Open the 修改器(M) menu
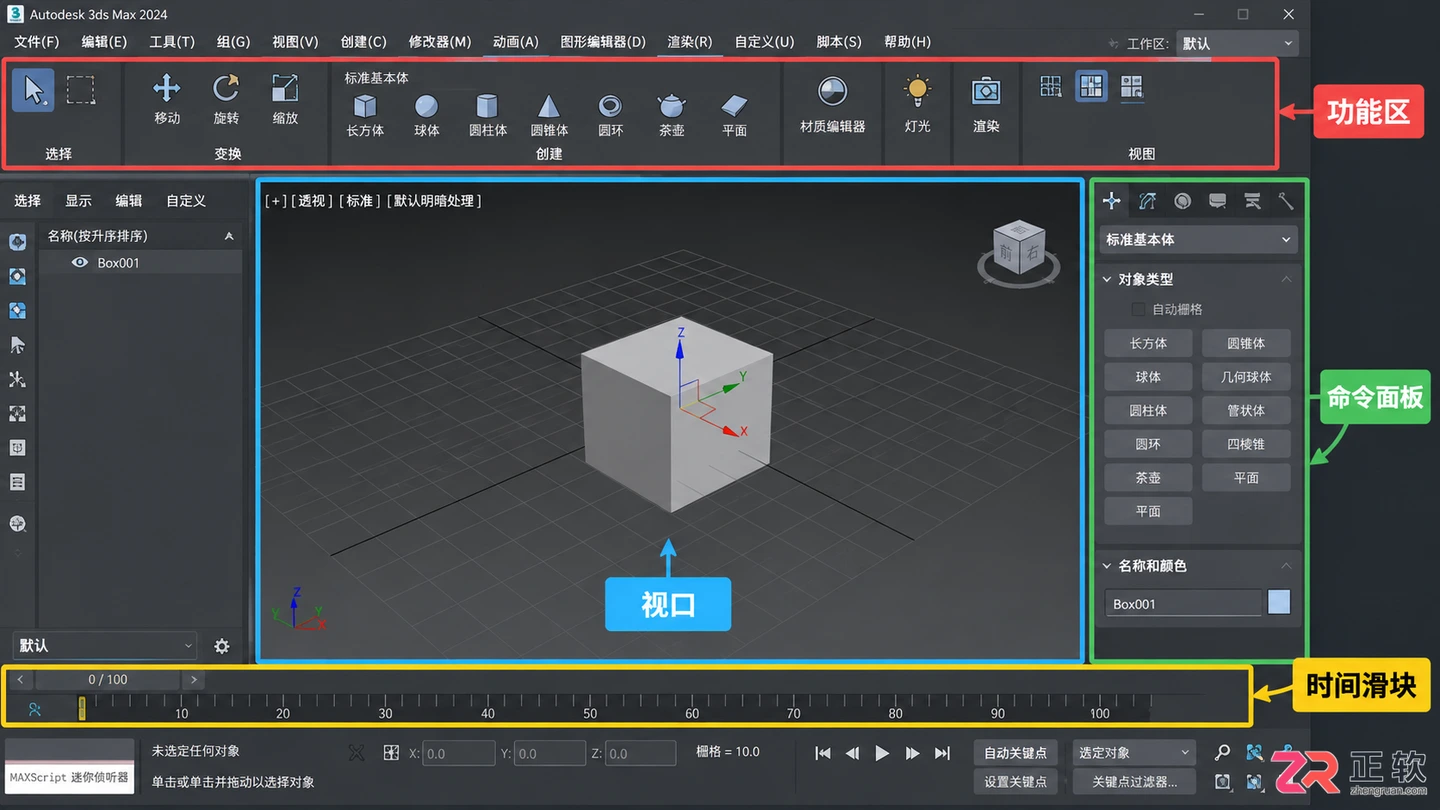 pos(440,42)
